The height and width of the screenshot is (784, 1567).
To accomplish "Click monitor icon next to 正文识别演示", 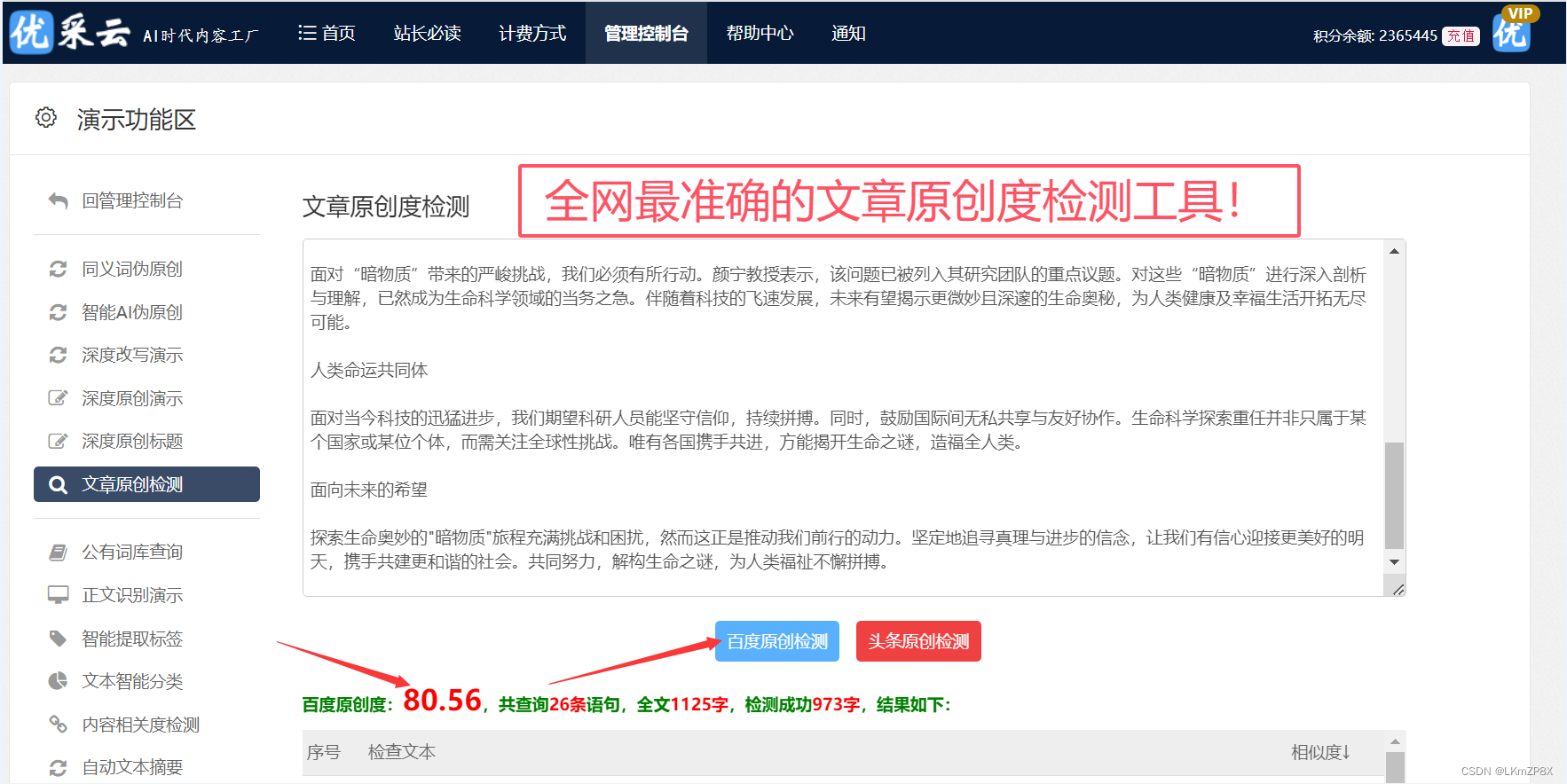I will pyautogui.click(x=58, y=595).
